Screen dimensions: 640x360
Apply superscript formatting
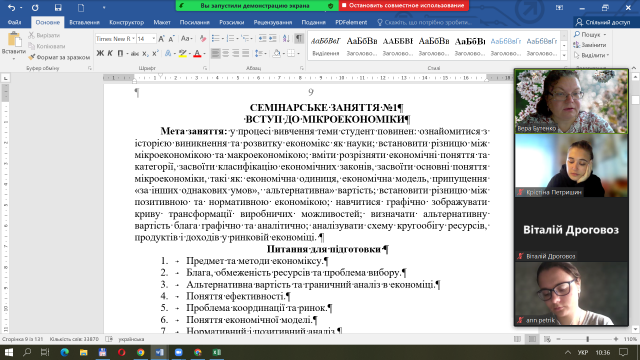[x=155, y=53]
